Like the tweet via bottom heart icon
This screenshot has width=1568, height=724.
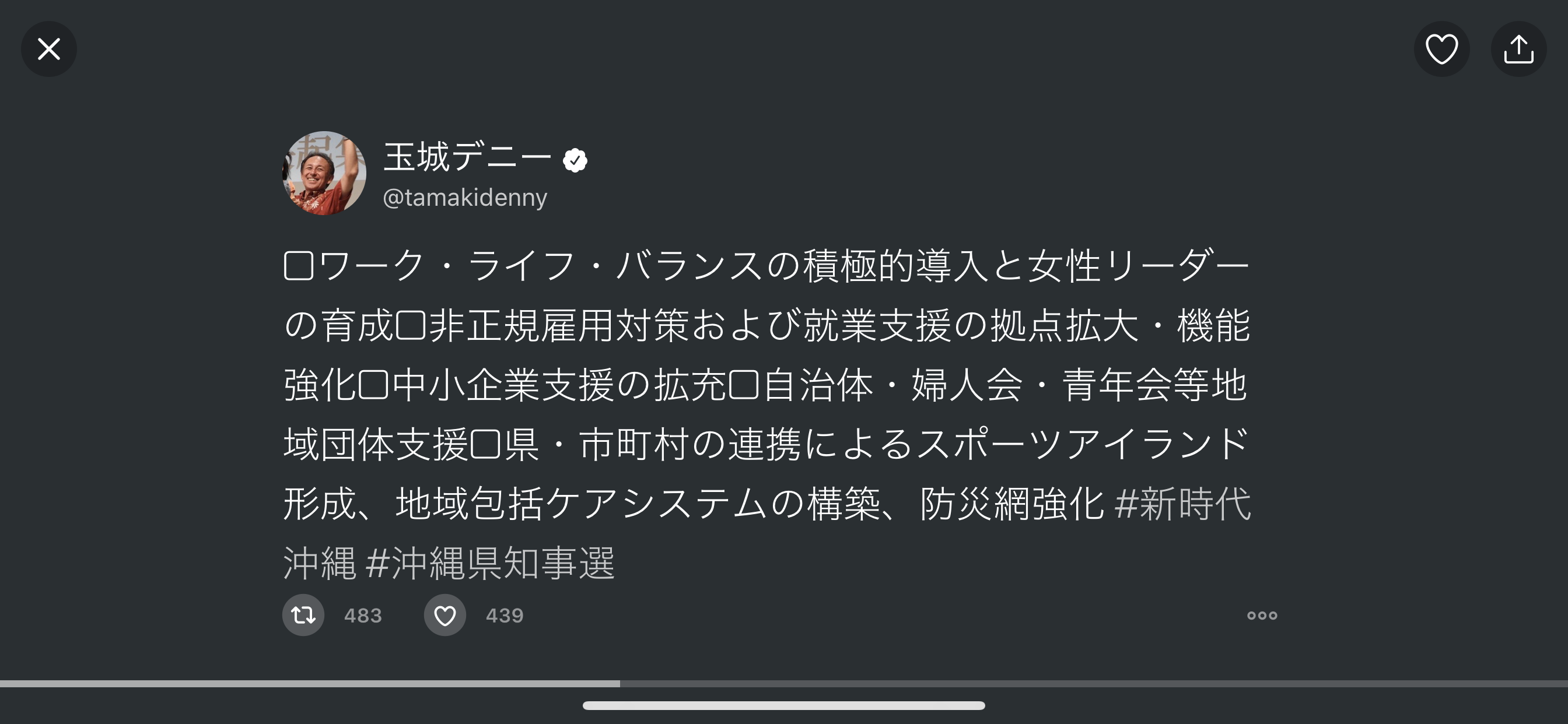445,615
